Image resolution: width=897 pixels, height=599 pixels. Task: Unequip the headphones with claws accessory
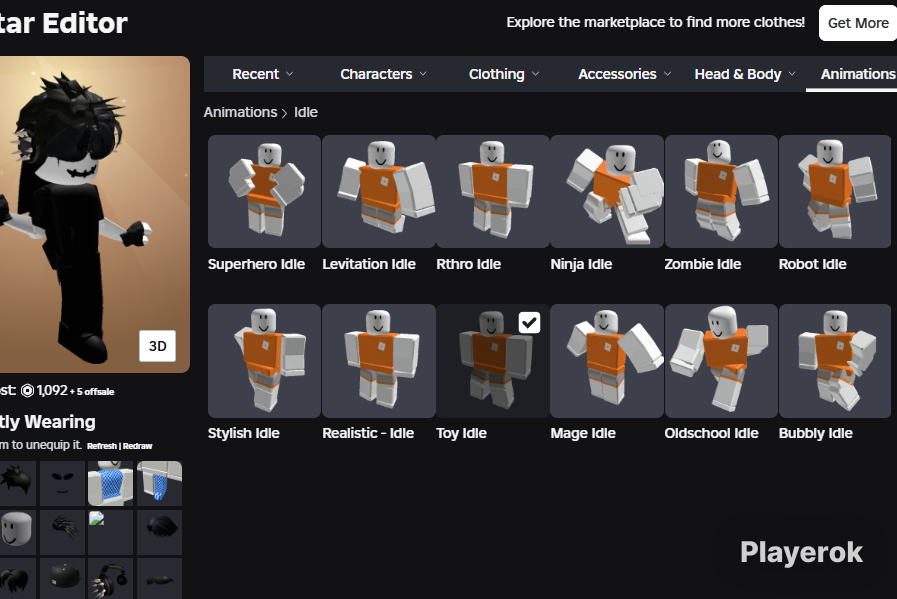click(x=110, y=578)
